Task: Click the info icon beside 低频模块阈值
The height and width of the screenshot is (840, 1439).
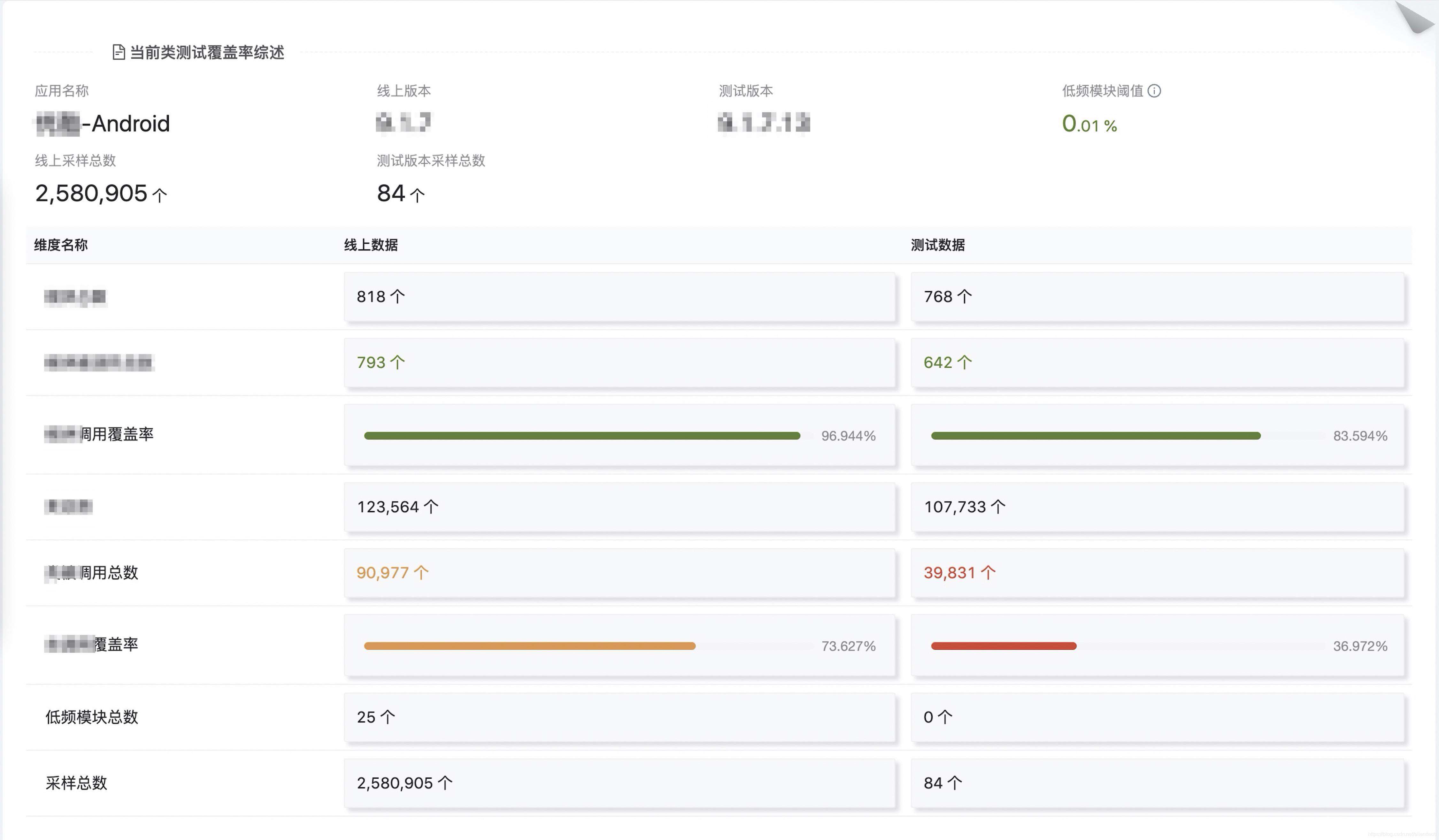Action: pos(1153,91)
